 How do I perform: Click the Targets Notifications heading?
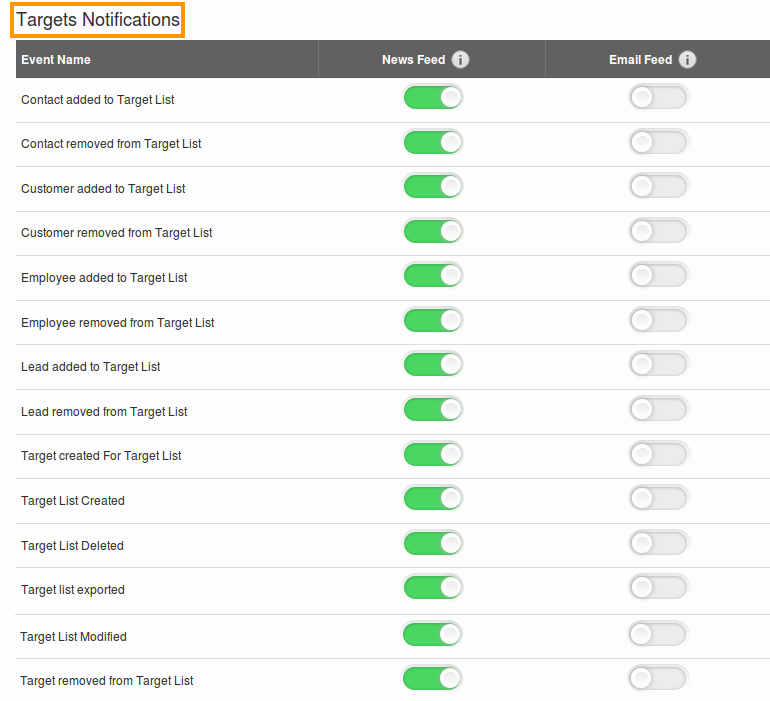(x=98, y=20)
